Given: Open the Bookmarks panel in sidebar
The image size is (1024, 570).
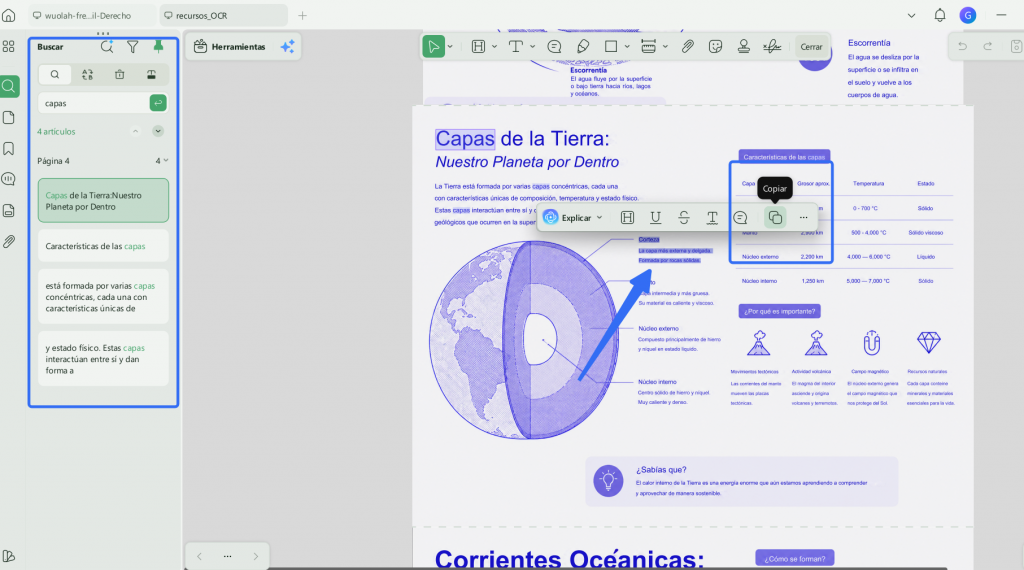Looking at the screenshot, I should [9, 148].
